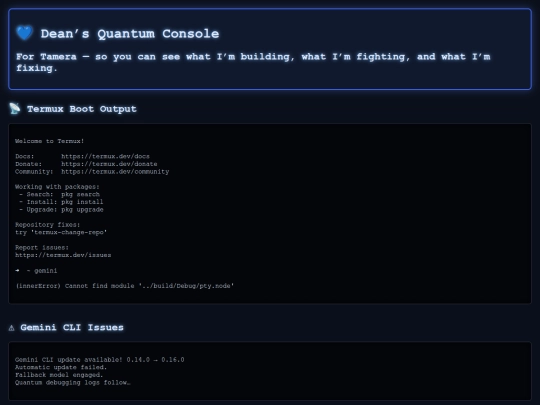Click the "Automatic update failed." line
The width and height of the screenshot is (540, 405).
click(61, 367)
